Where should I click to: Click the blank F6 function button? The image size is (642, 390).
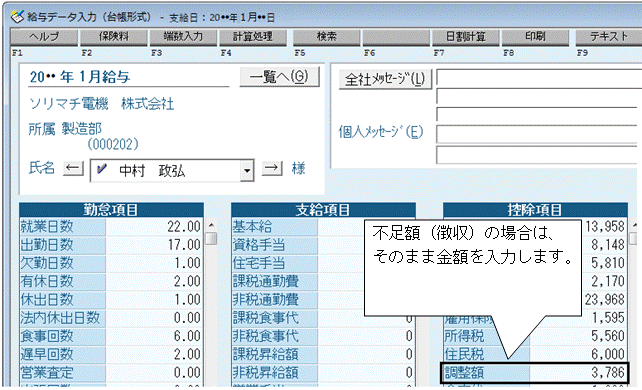(x=396, y=37)
